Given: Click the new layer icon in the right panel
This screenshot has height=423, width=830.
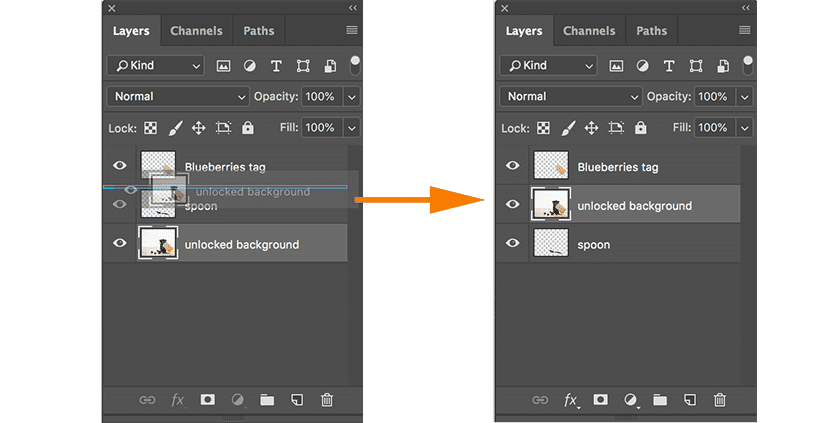Looking at the screenshot, I should [689, 400].
